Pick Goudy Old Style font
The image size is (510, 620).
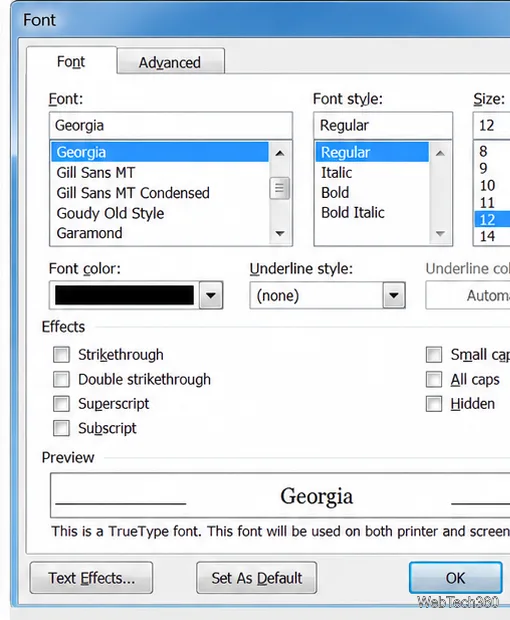(x=160, y=213)
